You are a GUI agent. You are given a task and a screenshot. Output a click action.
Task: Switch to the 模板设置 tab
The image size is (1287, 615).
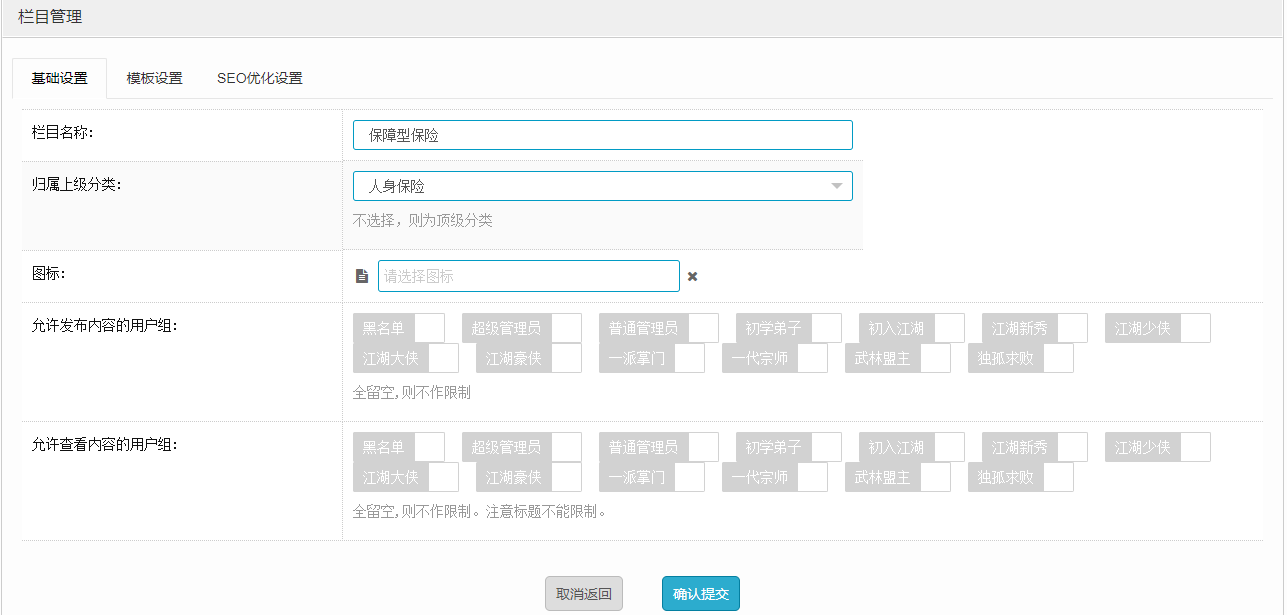(x=154, y=78)
